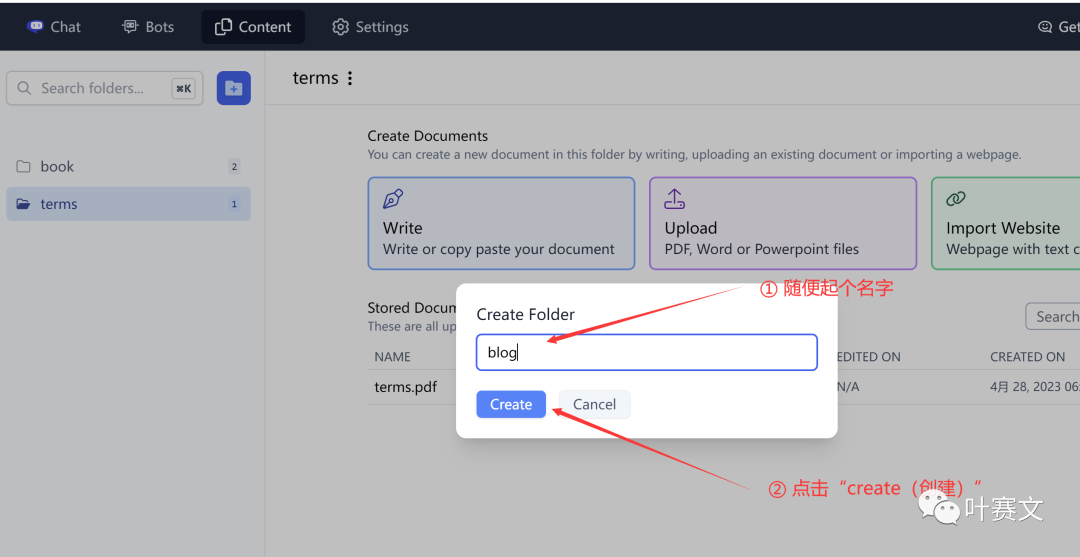Image resolution: width=1080 pixels, height=557 pixels.
Task: Open the terms.pdf document row
Action: click(406, 387)
